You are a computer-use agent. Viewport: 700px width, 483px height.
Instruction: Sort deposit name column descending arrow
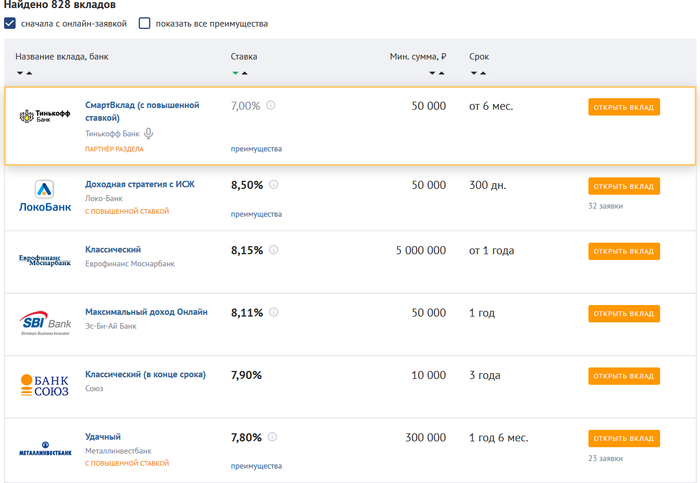(20, 73)
